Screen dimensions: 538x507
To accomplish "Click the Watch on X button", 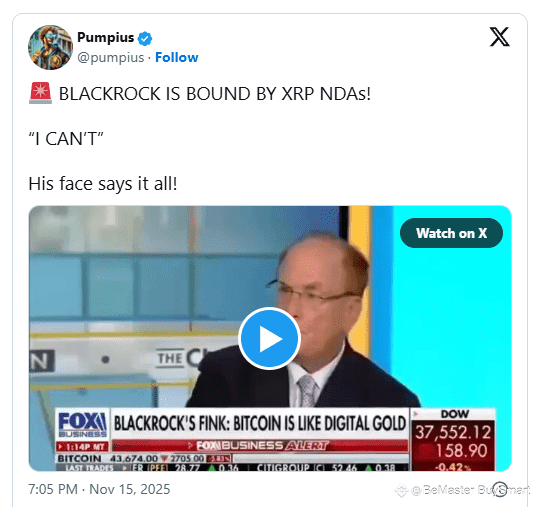I will (451, 233).
